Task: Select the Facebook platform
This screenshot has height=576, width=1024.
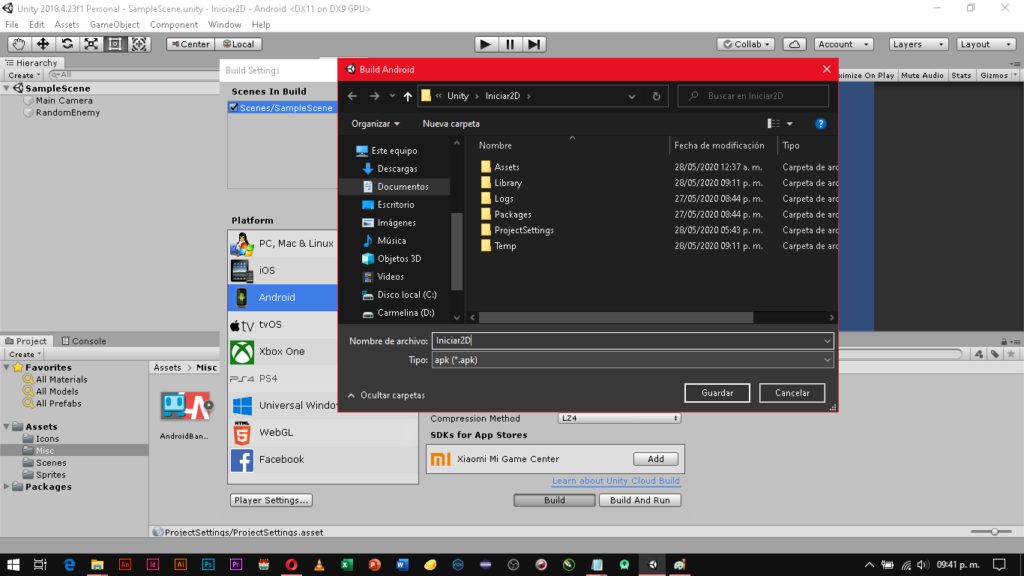Action: (x=323, y=459)
